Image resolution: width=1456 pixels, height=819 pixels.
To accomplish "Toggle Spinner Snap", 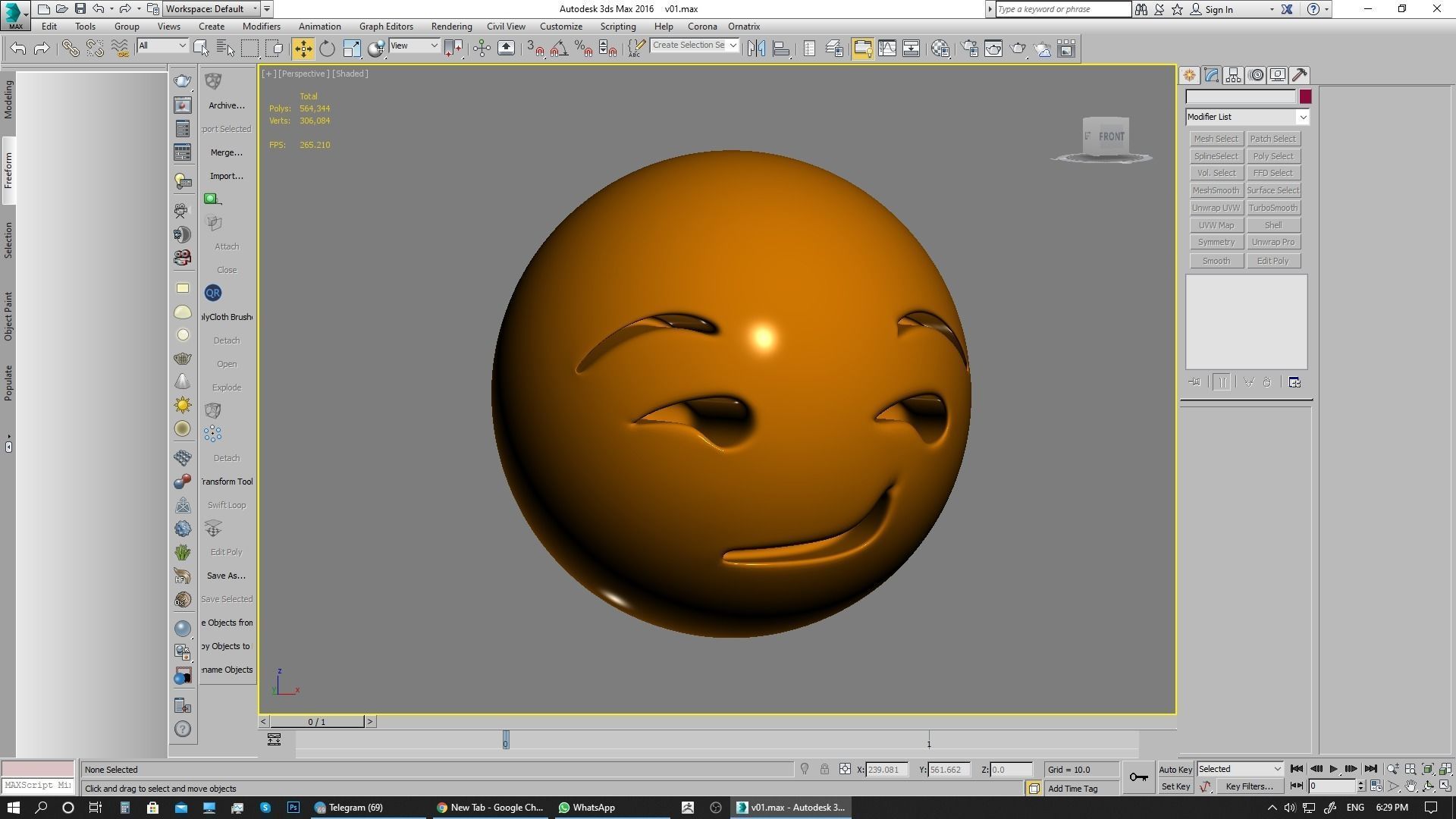I will tap(607, 49).
